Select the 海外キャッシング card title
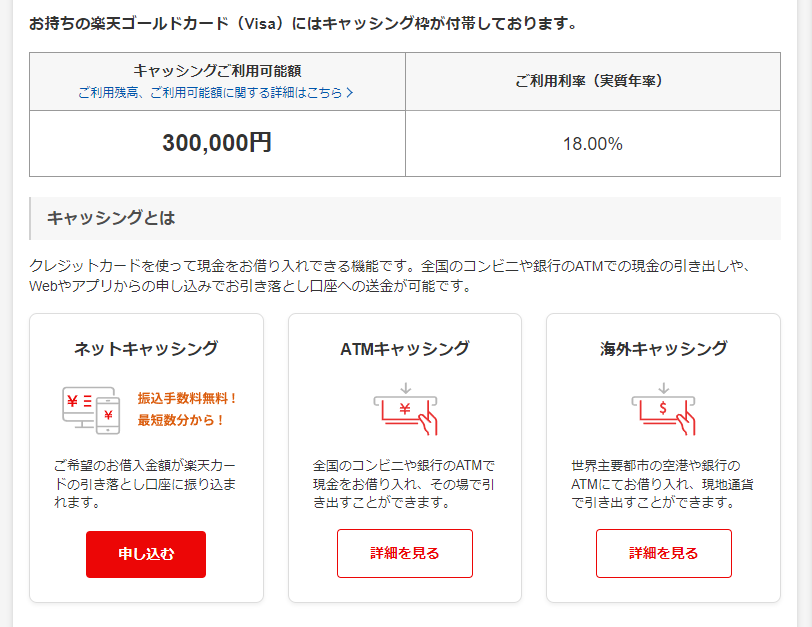The width and height of the screenshot is (812, 627). coord(664,348)
